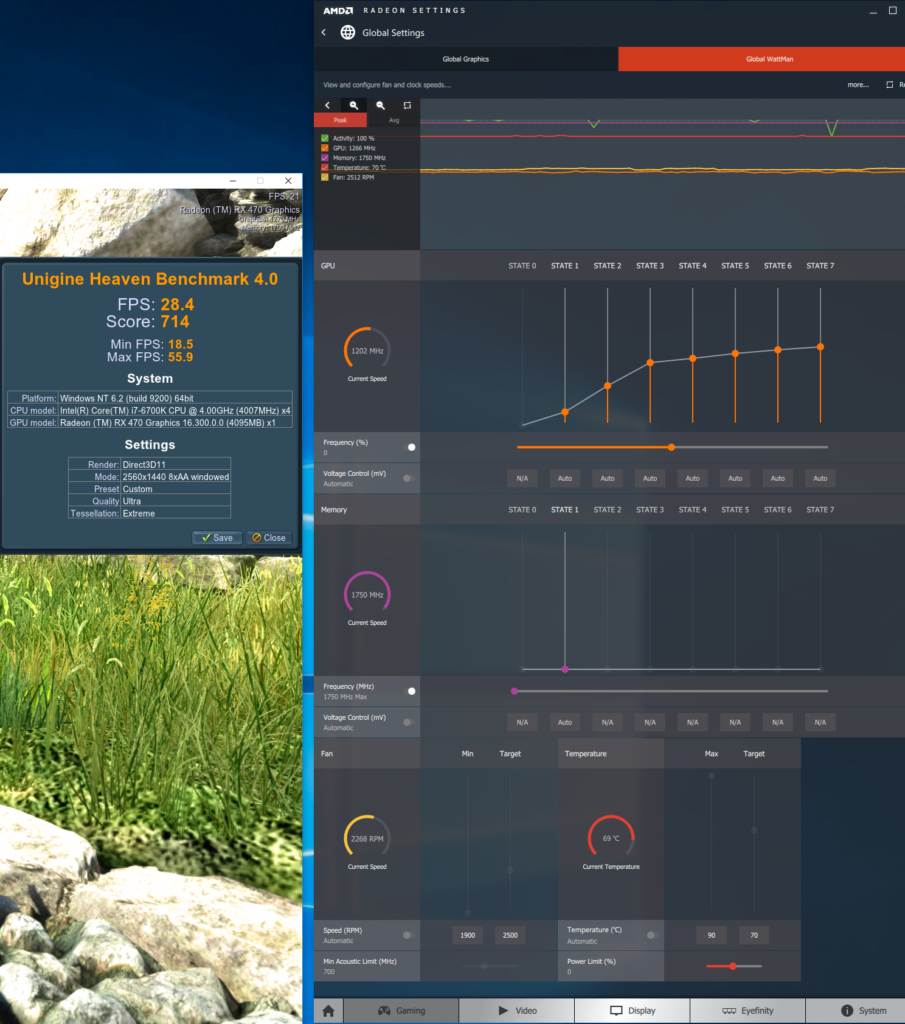
Task: Click the globe icon beside Global Settings
Action: pyautogui.click(x=348, y=33)
